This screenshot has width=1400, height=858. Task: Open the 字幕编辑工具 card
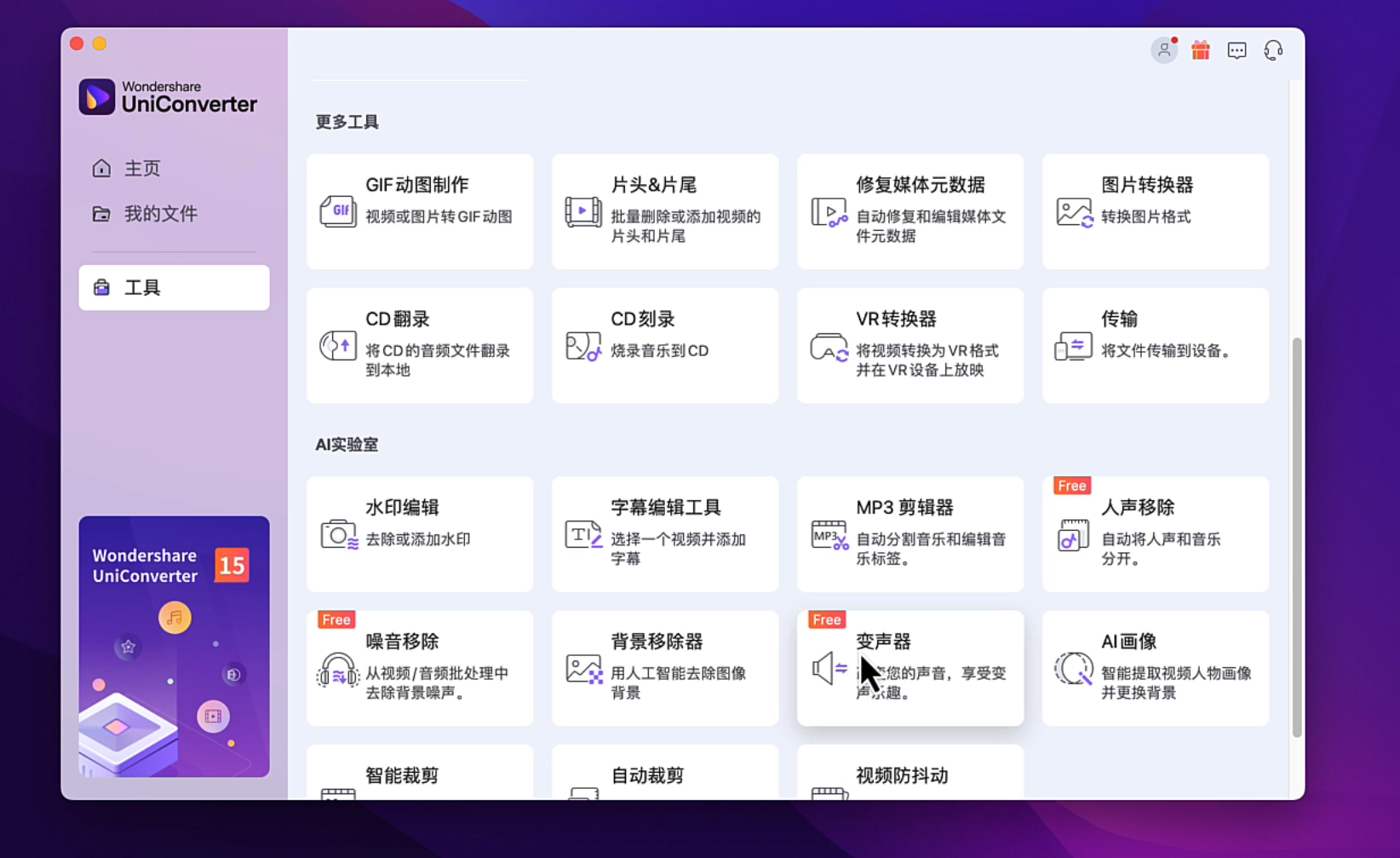point(664,534)
